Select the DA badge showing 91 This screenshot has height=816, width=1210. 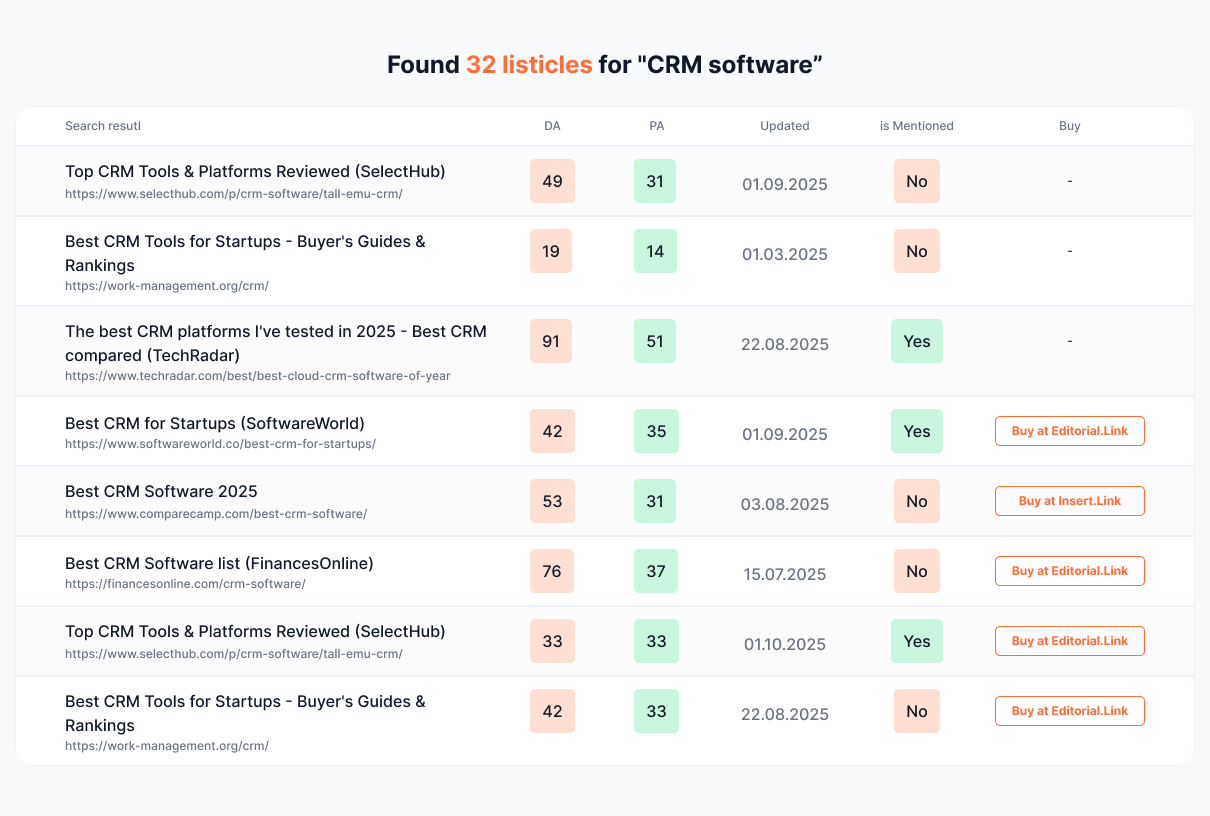pyautogui.click(x=552, y=341)
